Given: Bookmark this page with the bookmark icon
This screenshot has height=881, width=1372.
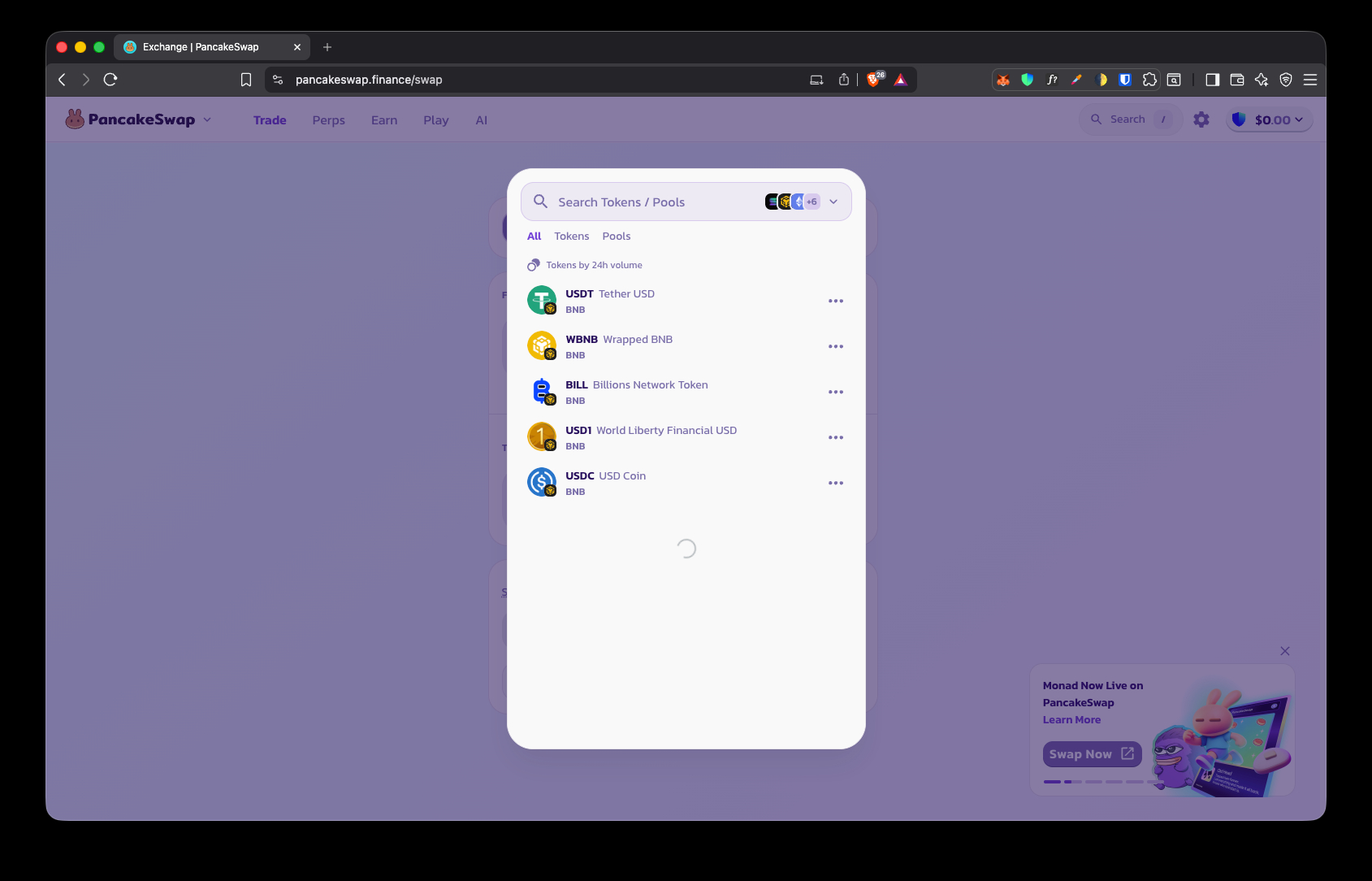Looking at the screenshot, I should point(246,80).
